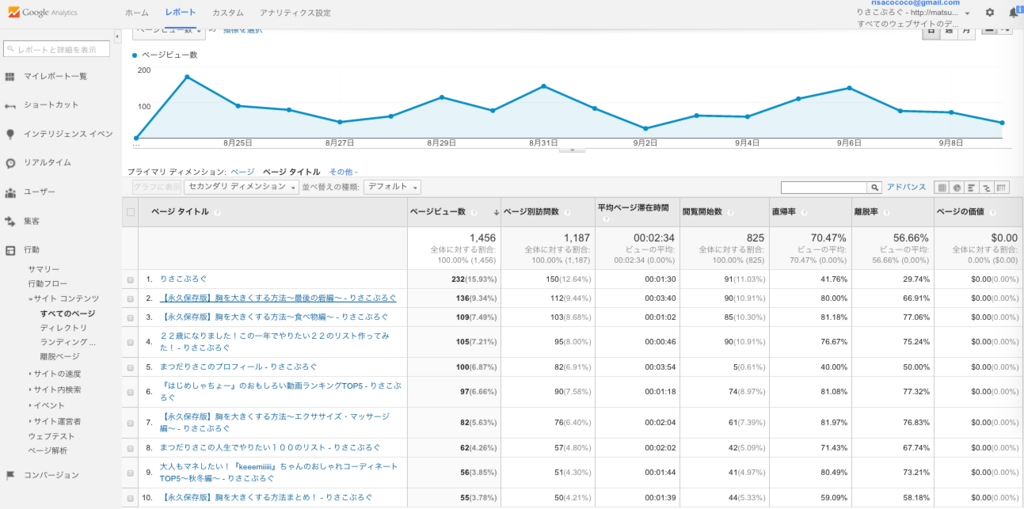Click the ユーザー people icon
Screen dimensions: 1024x509
click(10, 193)
